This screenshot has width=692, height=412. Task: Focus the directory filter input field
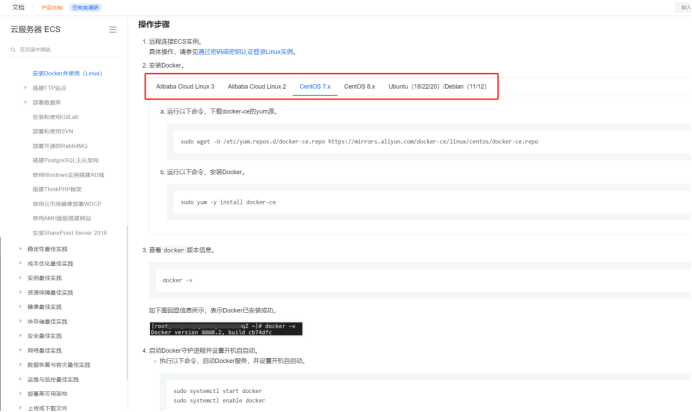coord(64,50)
